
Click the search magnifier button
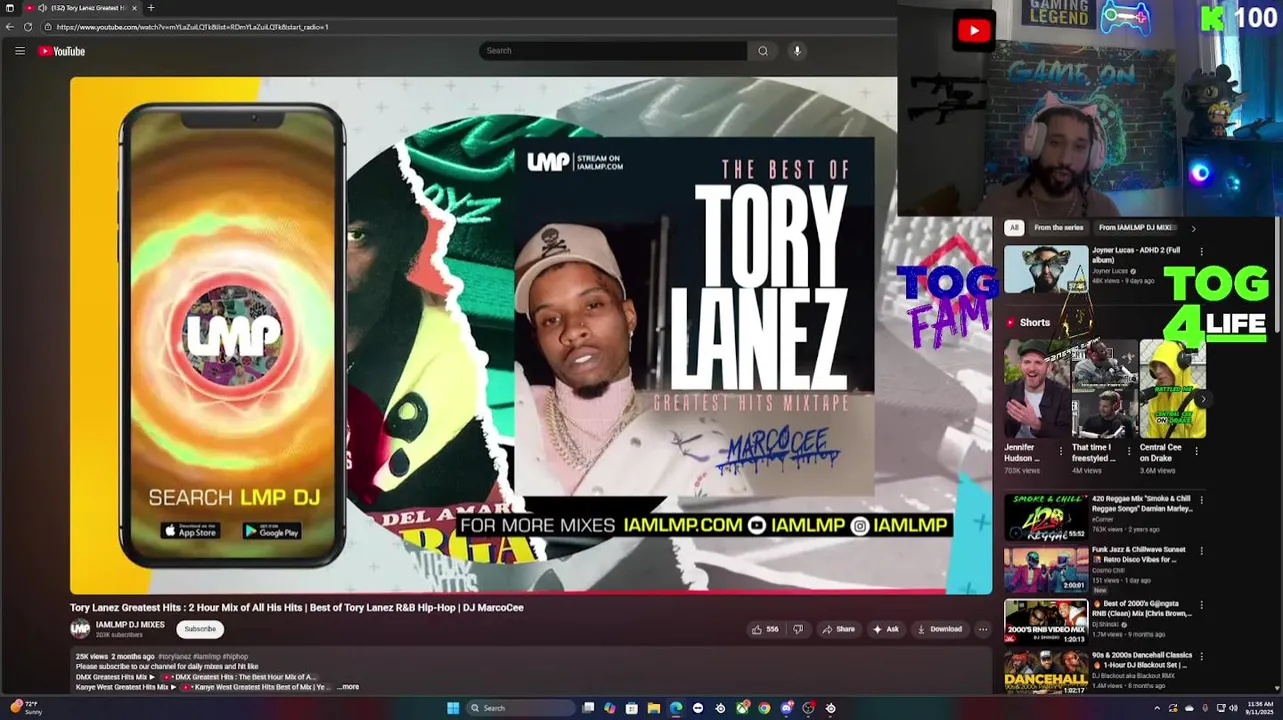pyautogui.click(x=763, y=51)
